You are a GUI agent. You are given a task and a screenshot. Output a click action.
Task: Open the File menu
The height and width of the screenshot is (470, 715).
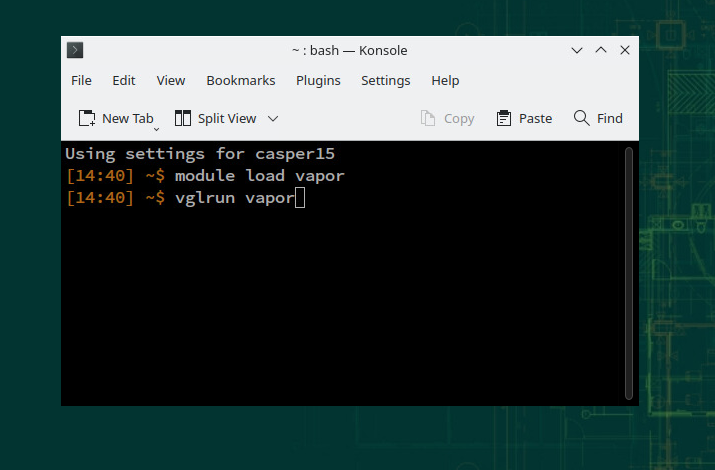81,80
